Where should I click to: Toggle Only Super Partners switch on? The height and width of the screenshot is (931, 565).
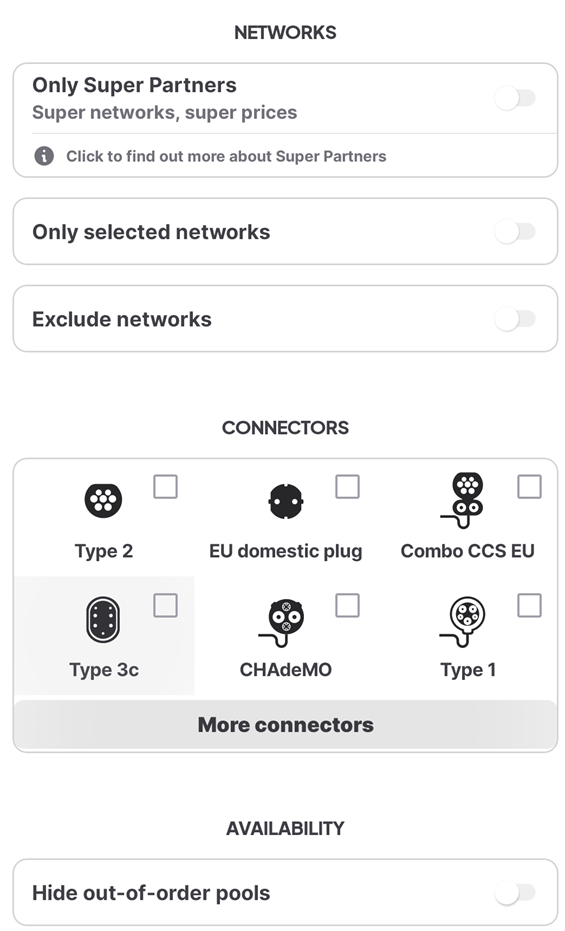tap(515, 98)
